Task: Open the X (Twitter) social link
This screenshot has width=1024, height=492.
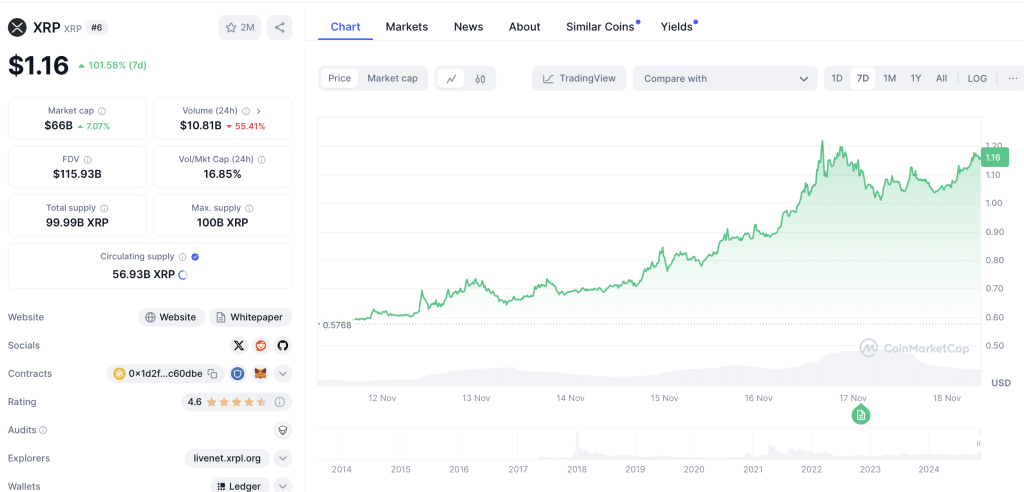Action: (x=239, y=346)
